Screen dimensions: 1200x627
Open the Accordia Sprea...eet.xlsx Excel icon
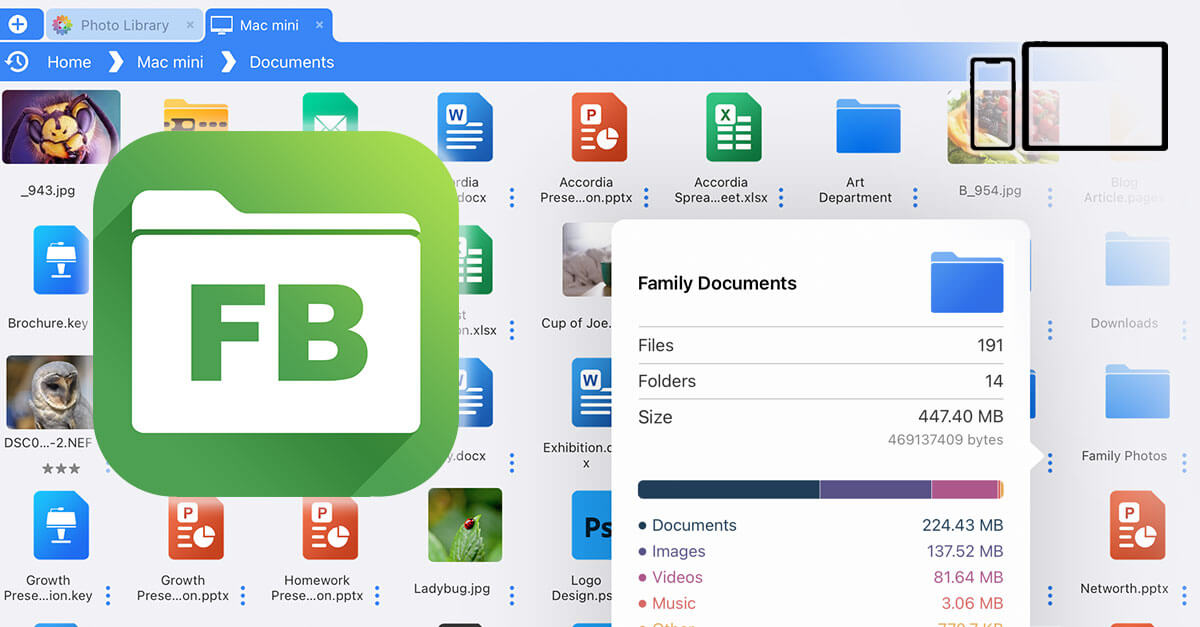(x=734, y=127)
